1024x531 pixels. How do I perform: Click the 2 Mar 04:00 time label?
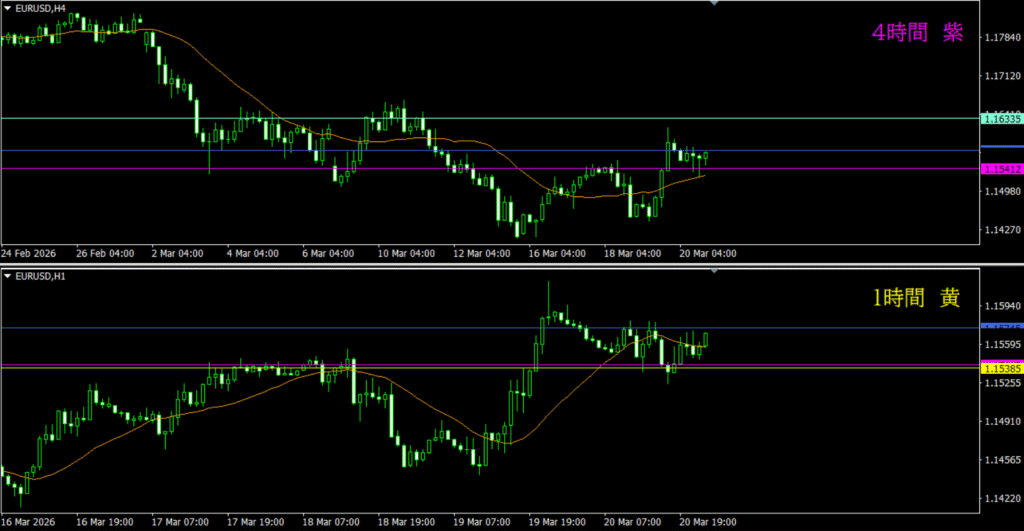(x=176, y=253)
